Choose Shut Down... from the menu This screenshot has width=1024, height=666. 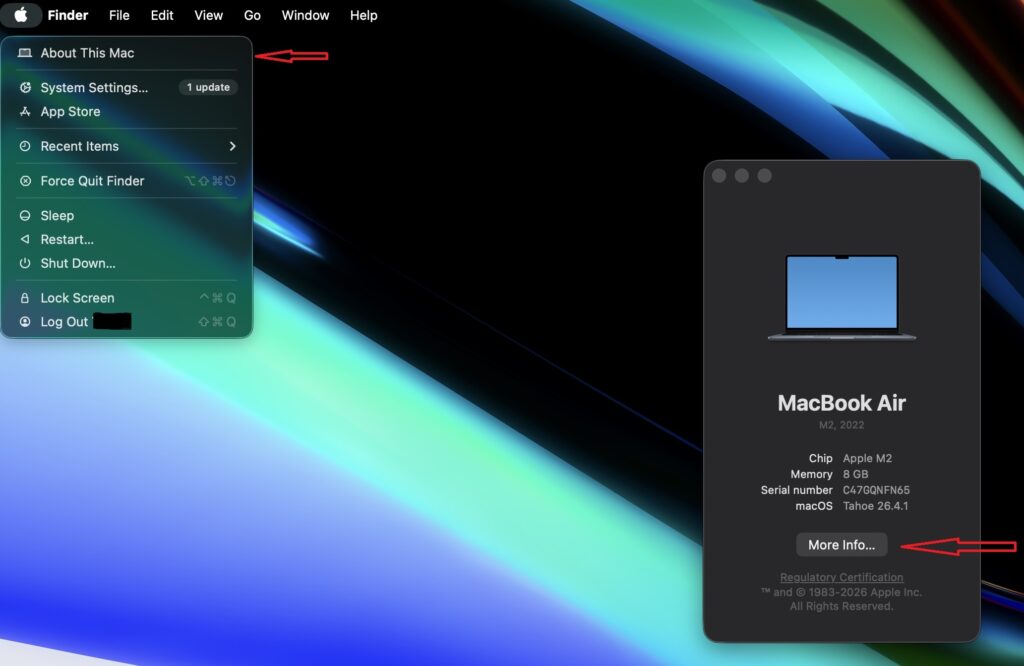pyautogui.click(x=126, y=263)
